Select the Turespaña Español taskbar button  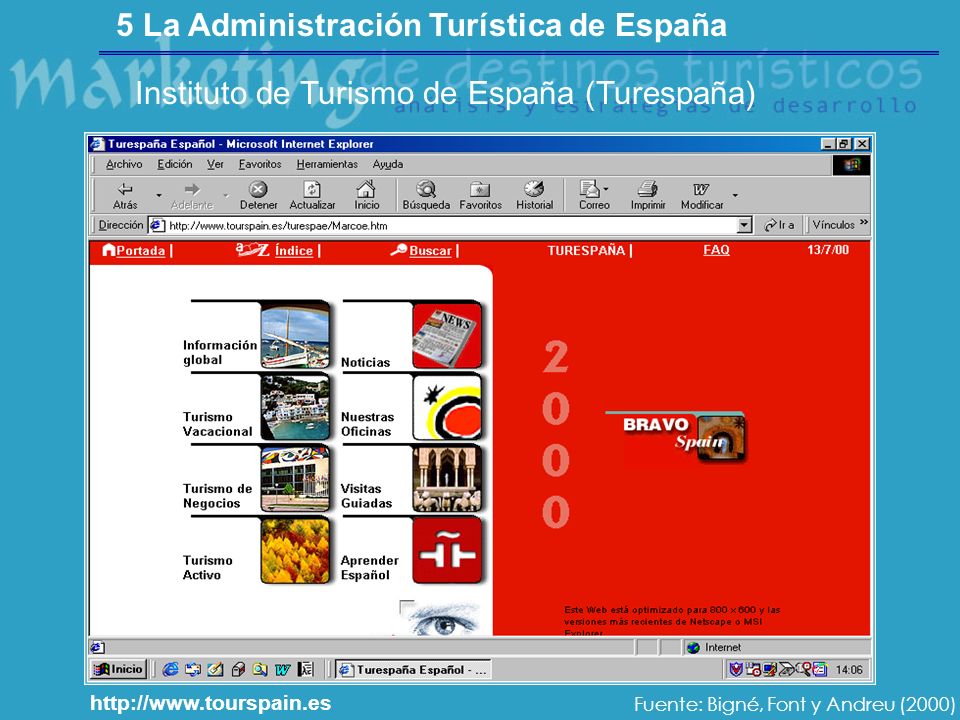pos(413,670)
